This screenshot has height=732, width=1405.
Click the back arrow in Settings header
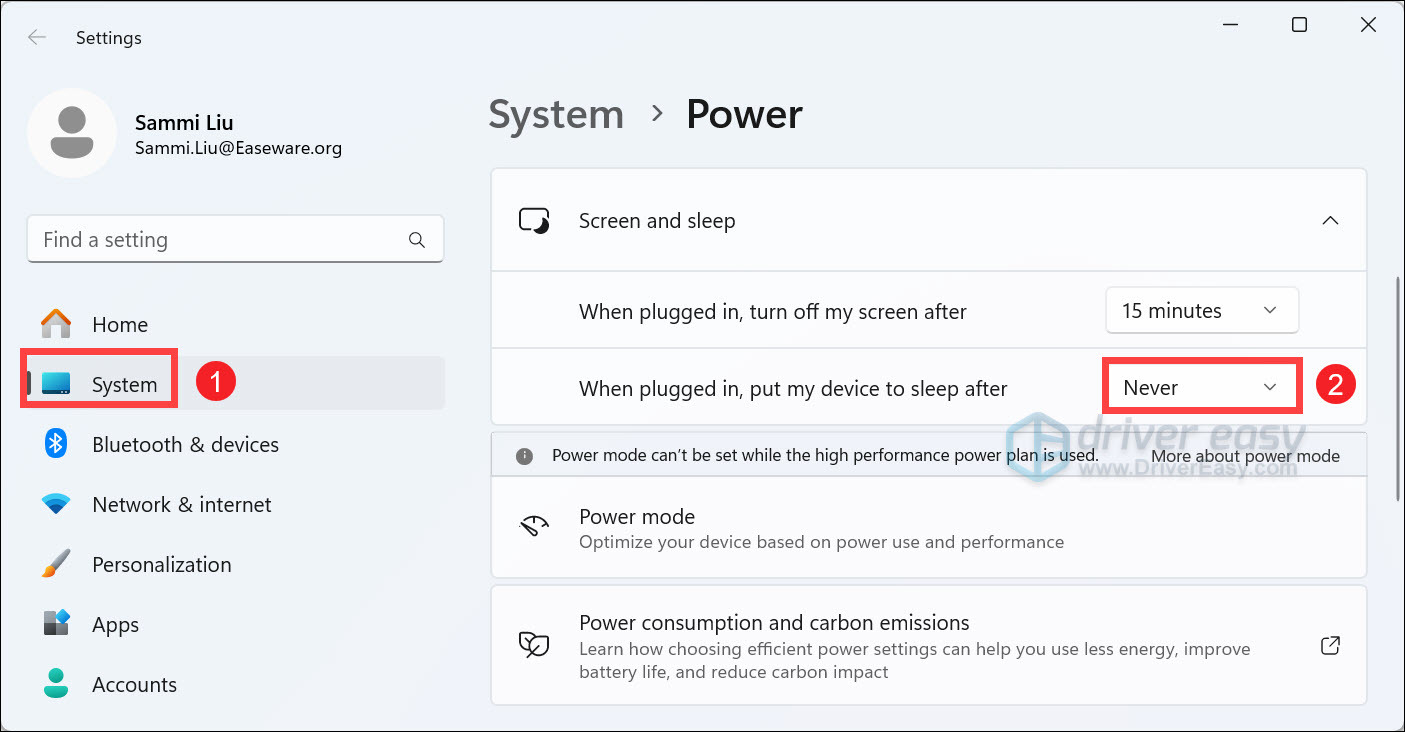[37, 38]
